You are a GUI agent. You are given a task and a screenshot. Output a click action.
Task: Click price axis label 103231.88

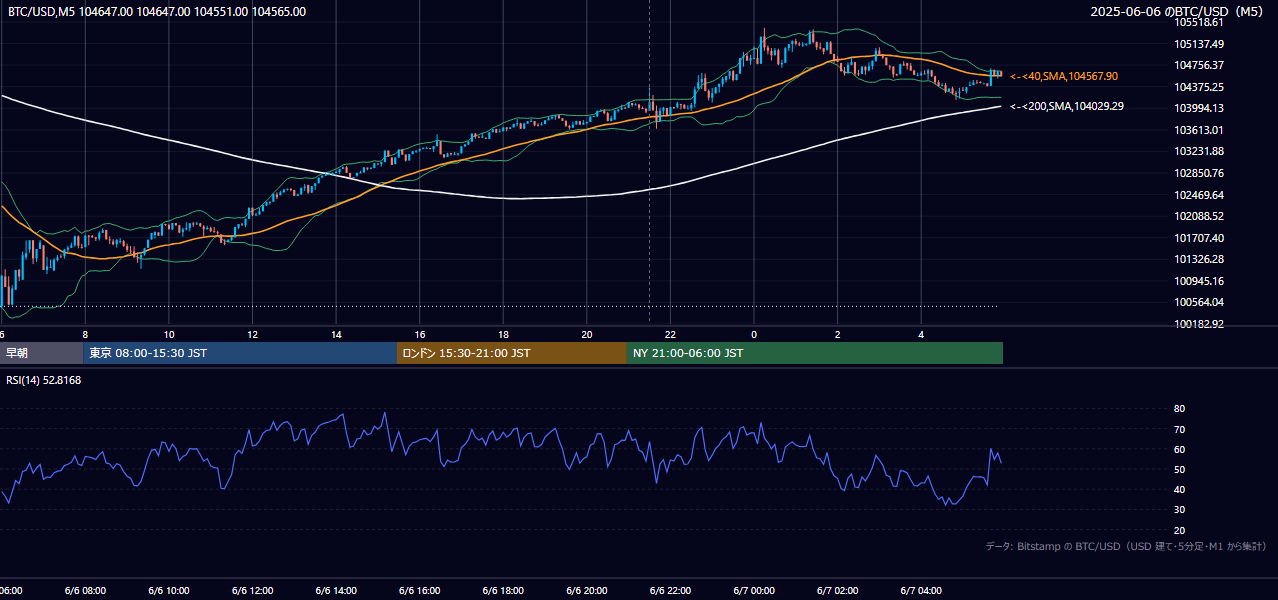(x=1199, y=151)
